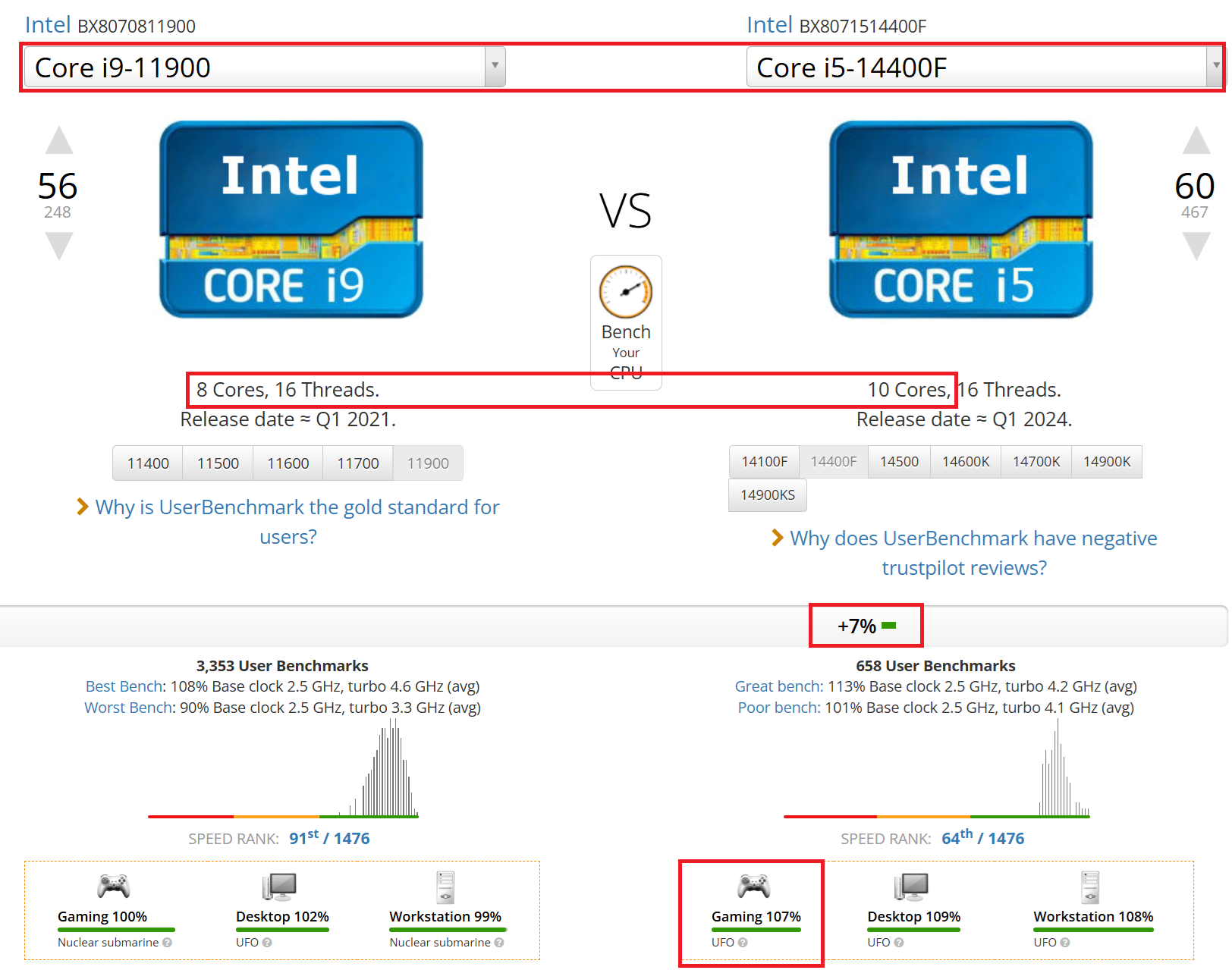Click the 'Desktop 102%' score label
The image size is (1232, 970).
click(x=282, y=917)
